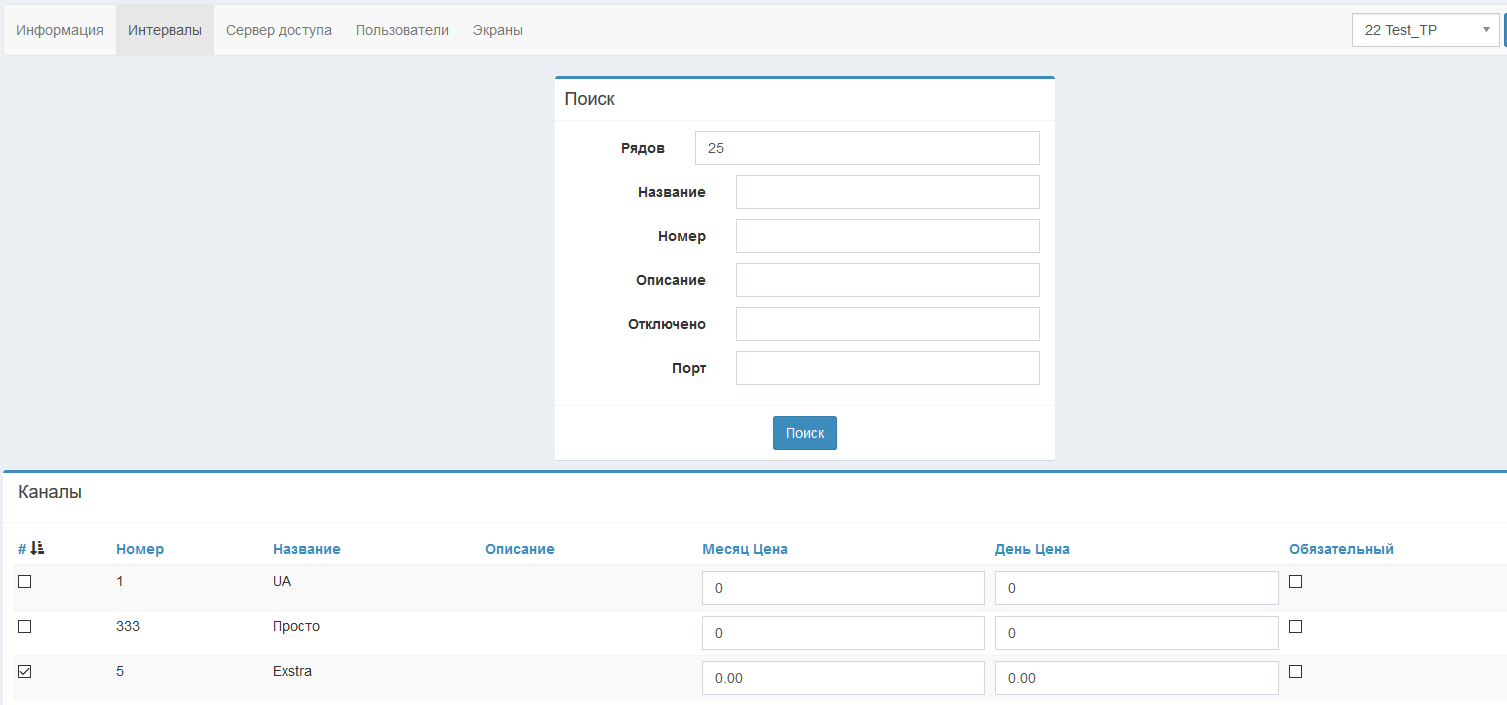The height and width of the screenshot is (705, 1507).
Task: Sort table by Название column header
Action: [306, 549]
